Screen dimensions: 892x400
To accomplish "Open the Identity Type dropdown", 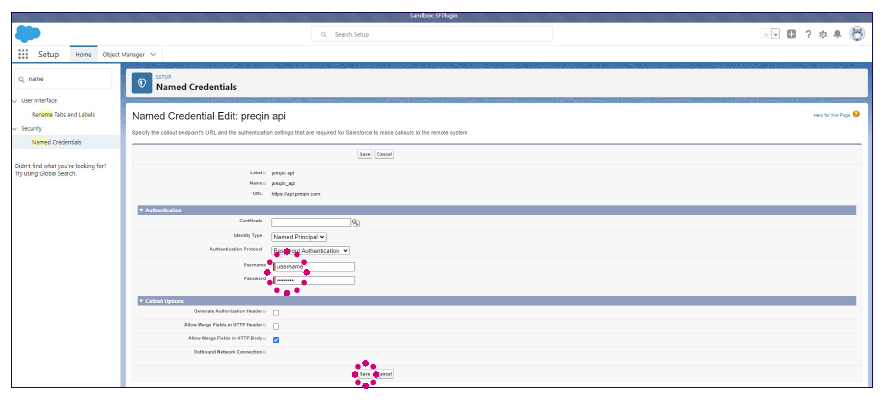I will [x=299, y=237].
